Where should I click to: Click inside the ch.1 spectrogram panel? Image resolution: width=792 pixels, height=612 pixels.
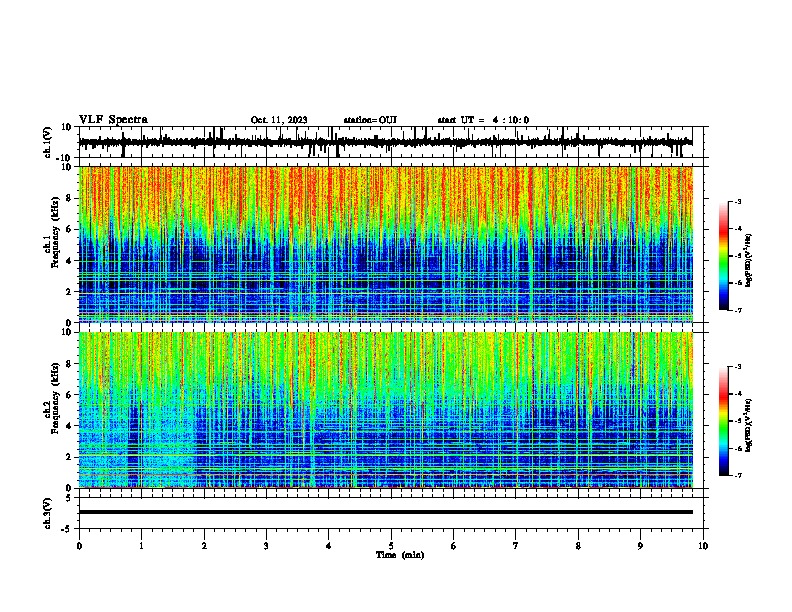click(386, 244)
